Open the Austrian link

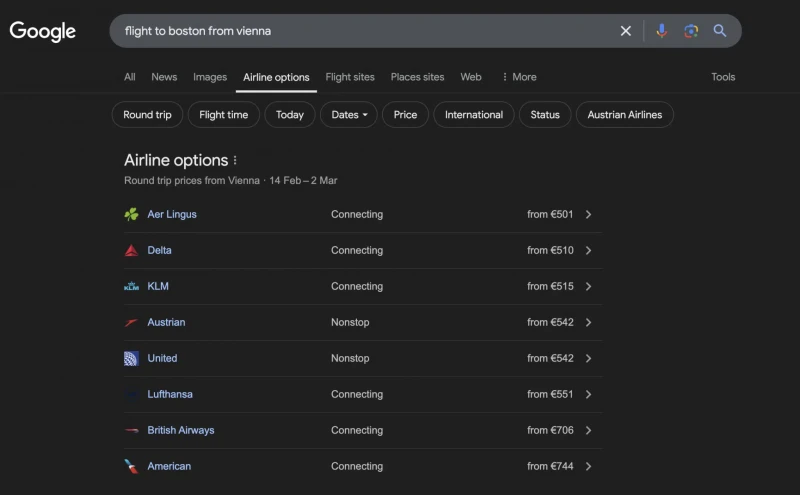click(x=166, y=323)
